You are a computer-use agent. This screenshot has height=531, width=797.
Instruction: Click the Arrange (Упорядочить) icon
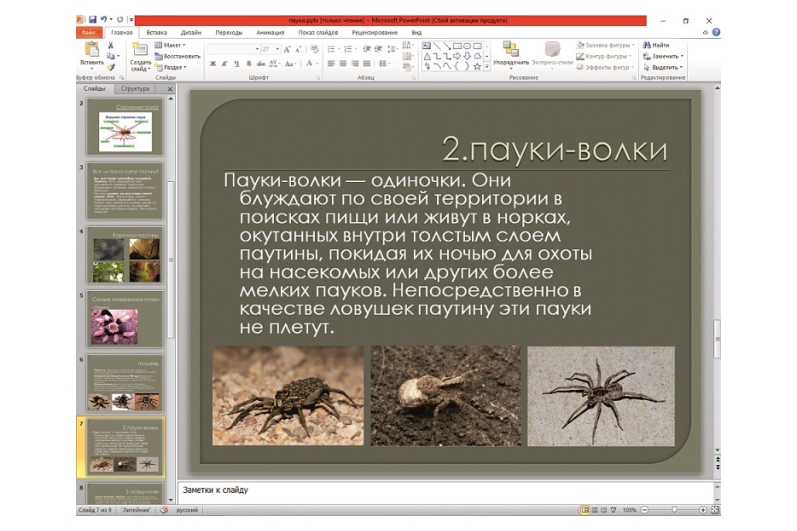click(x=510, y=50)
